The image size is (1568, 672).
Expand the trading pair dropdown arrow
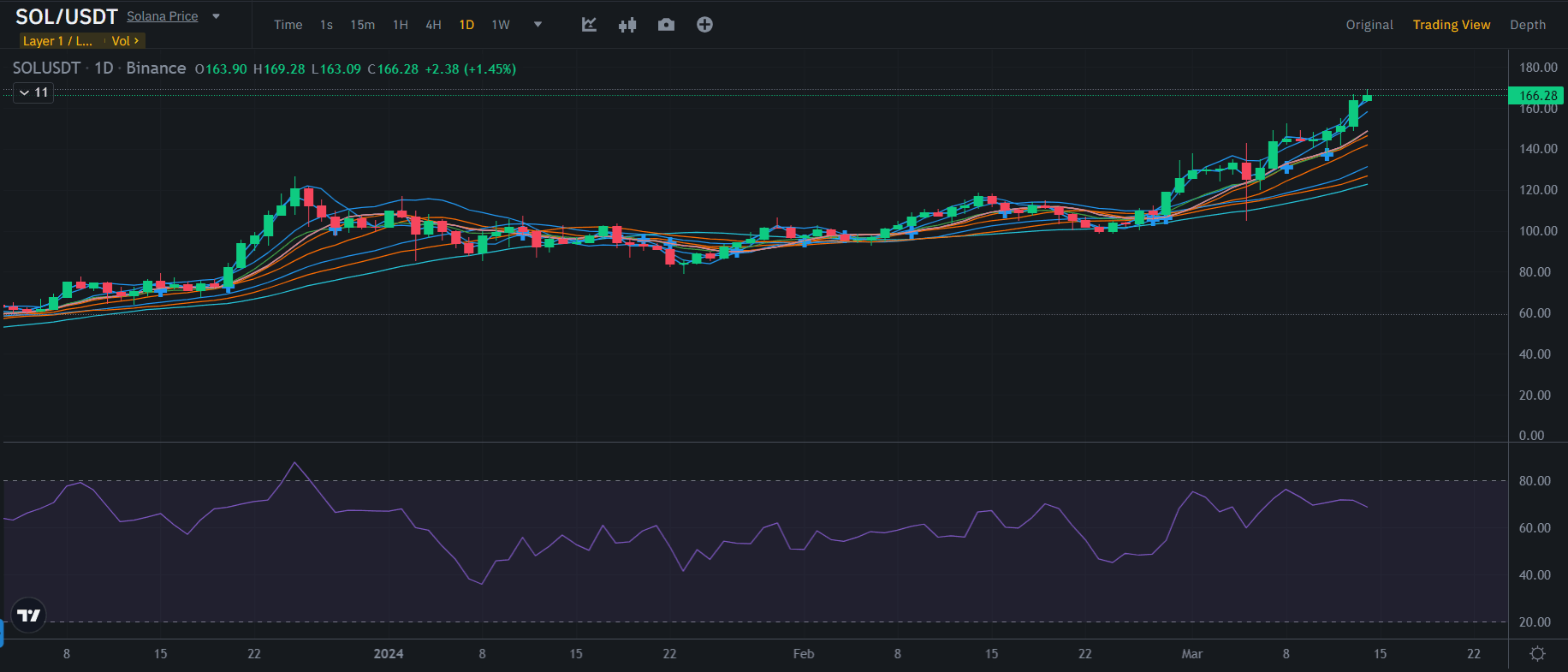coord(217,16)
